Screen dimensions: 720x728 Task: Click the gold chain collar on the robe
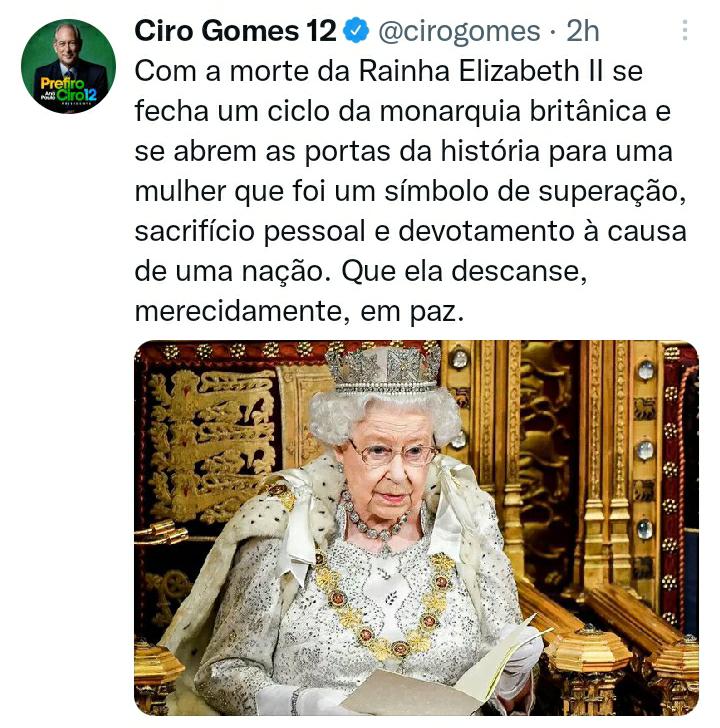[383, 606]
